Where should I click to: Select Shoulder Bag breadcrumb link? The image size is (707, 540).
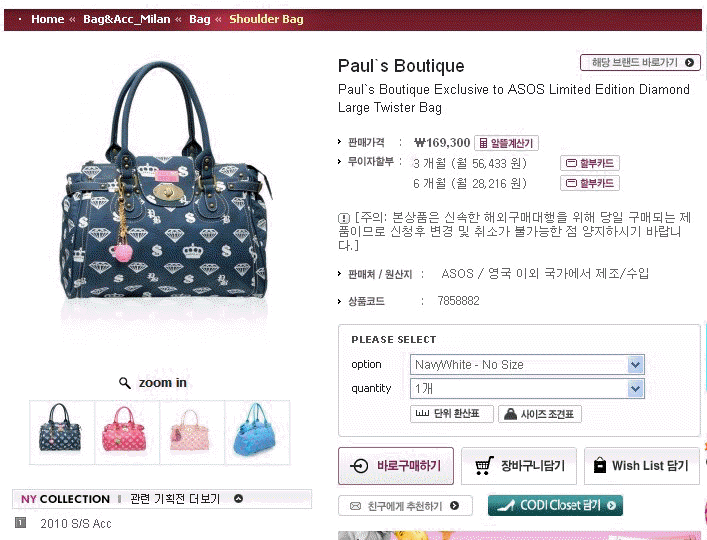[x=266, y=19]
